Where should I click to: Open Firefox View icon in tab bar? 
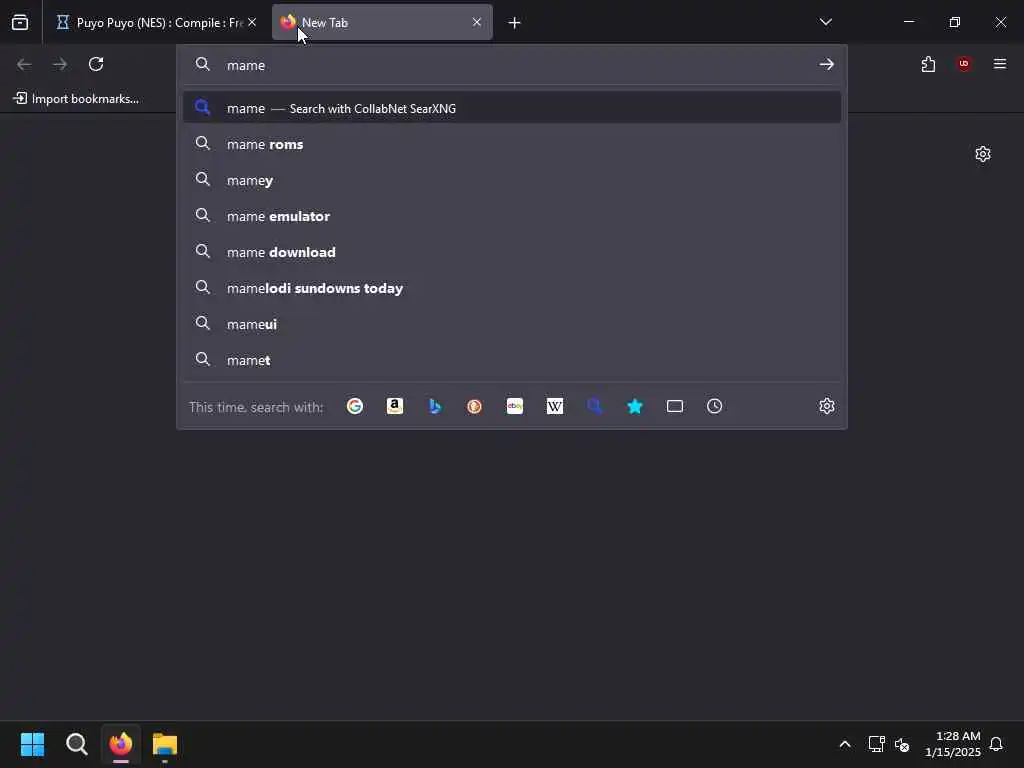click(x=20, y=22)
